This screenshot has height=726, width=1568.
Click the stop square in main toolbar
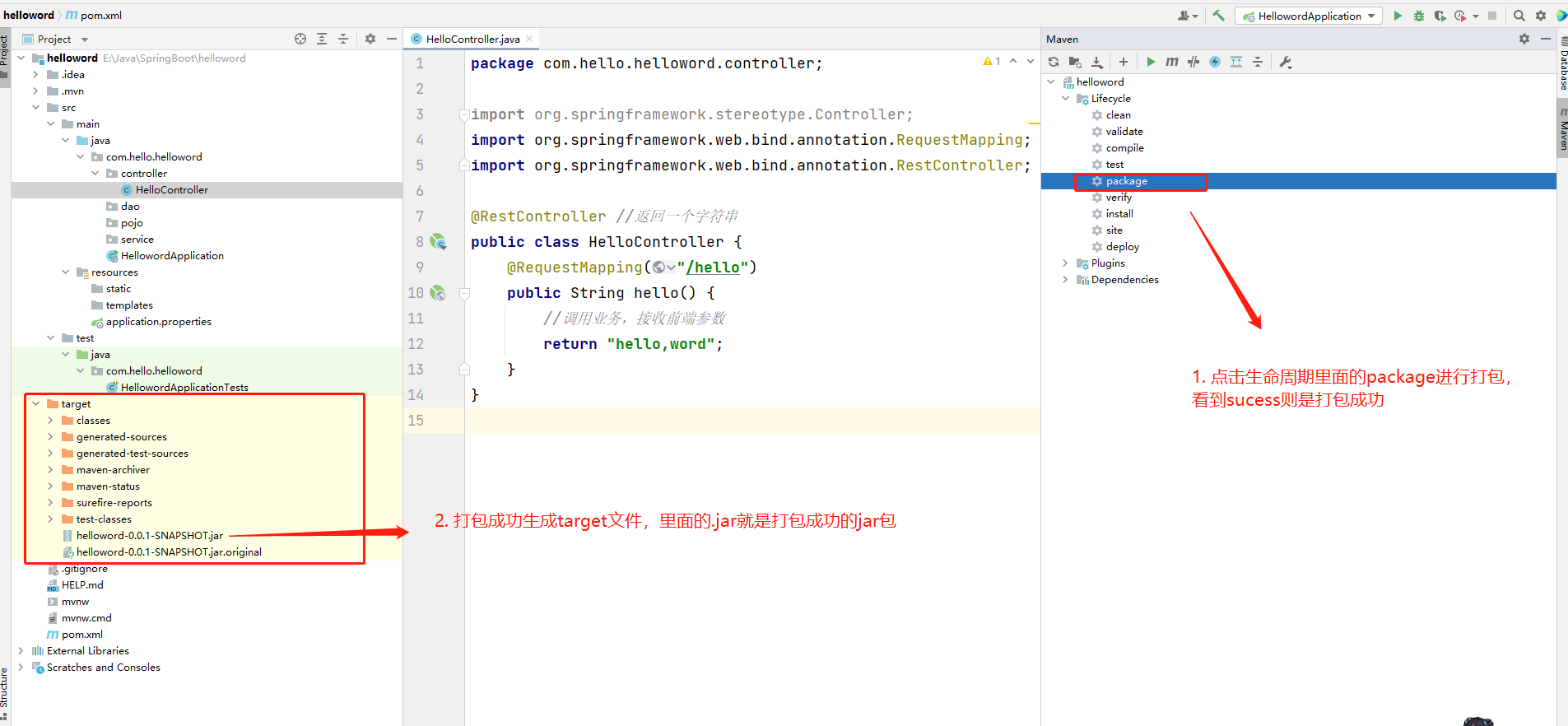click(1492, 16)
